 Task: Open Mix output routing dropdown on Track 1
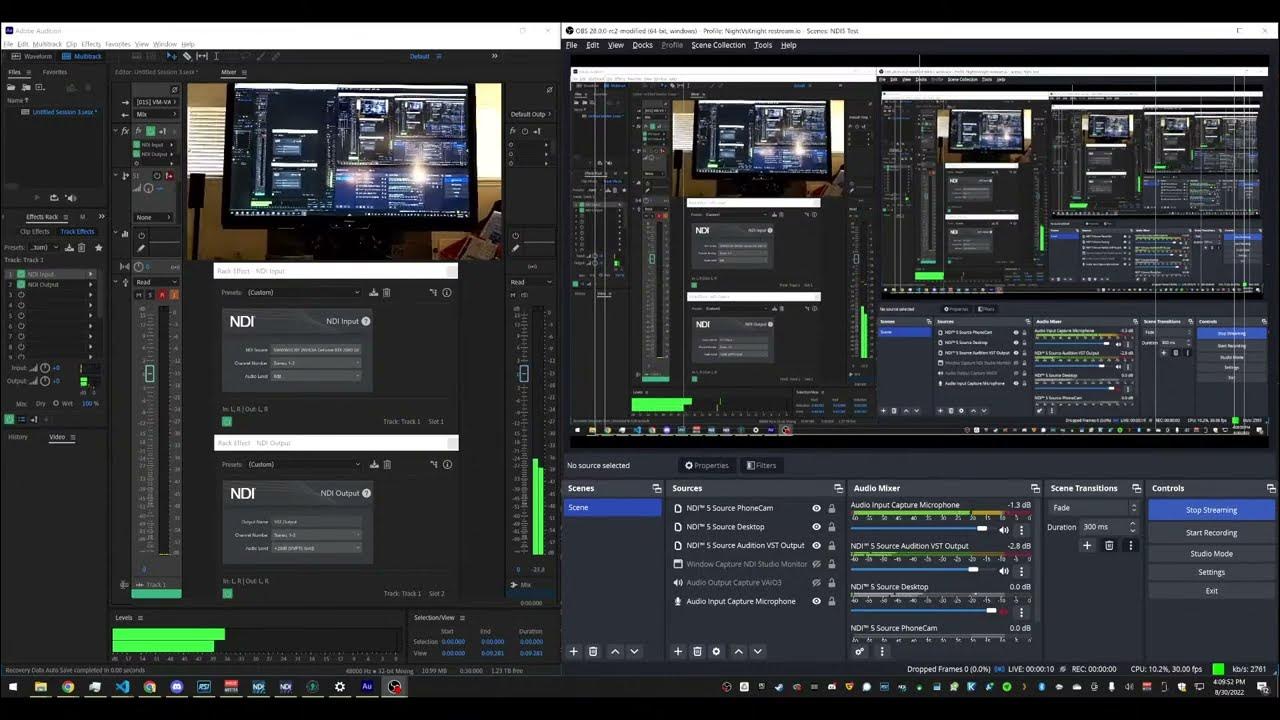[155, 114]
